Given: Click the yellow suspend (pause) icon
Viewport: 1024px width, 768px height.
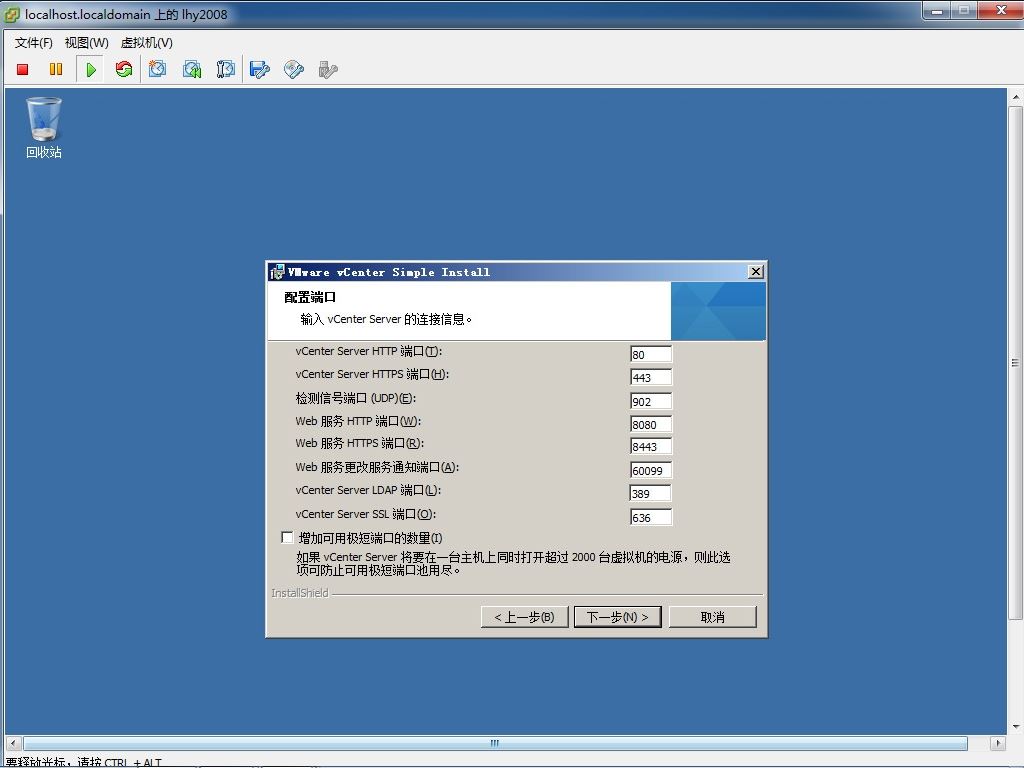Looking at the screenshot, I should [56, 69].
